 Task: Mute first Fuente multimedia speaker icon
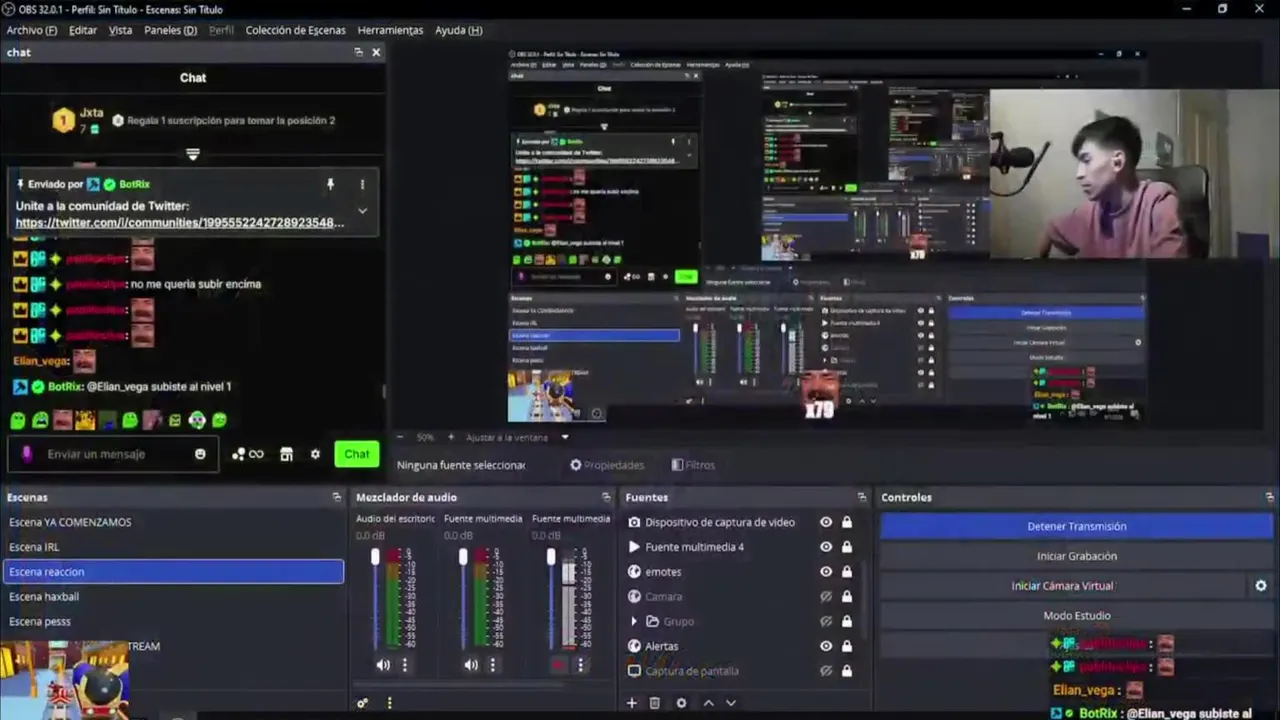tap(471, 665)
